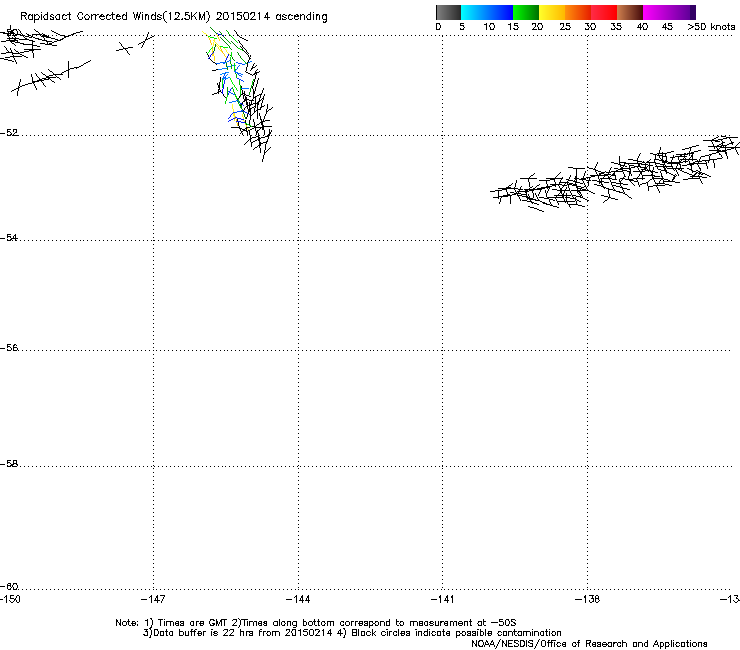
Task: Select the green 15-20 knots color band
Action: point(526,12)
